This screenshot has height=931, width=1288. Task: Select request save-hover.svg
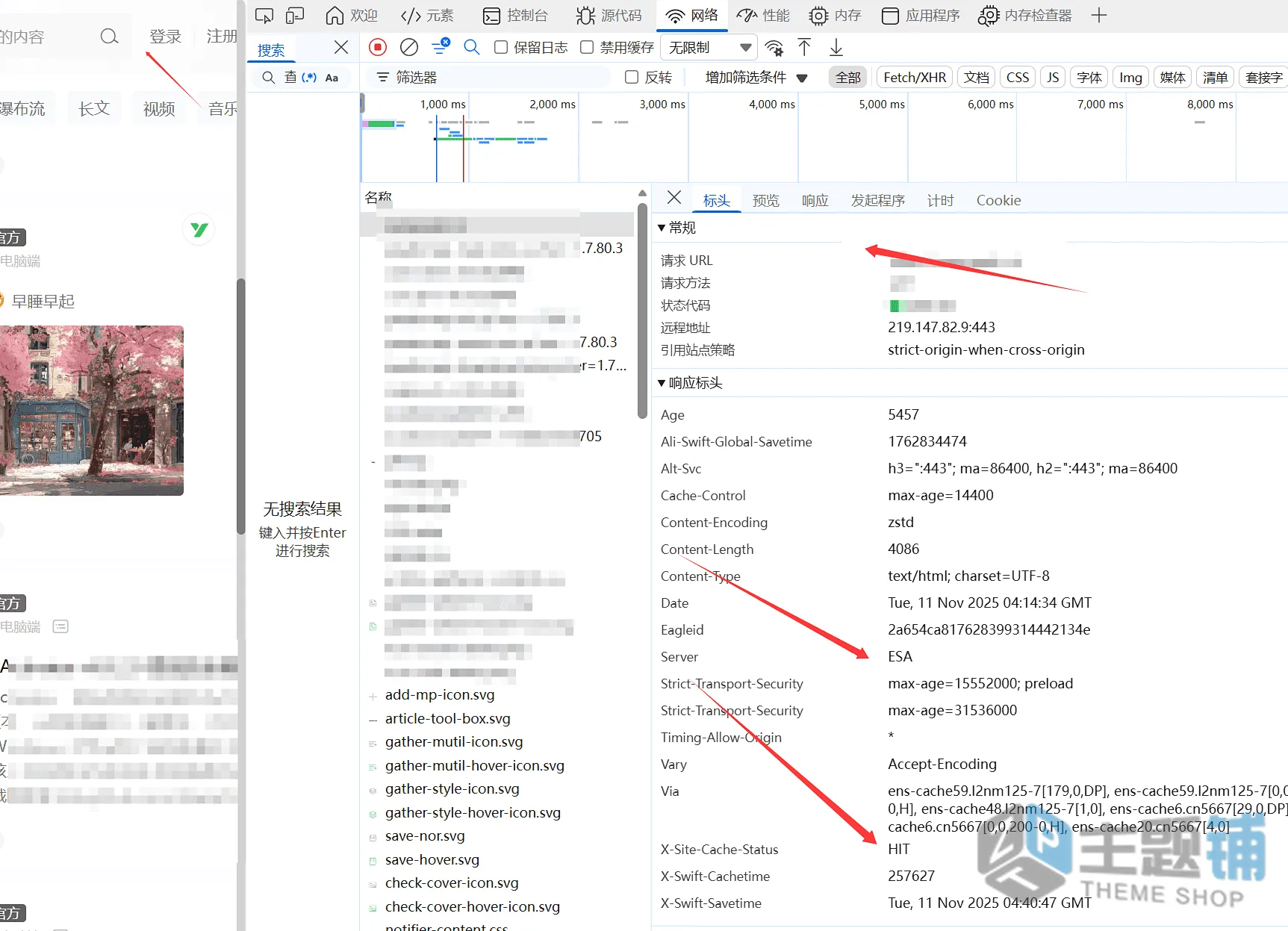432,860
